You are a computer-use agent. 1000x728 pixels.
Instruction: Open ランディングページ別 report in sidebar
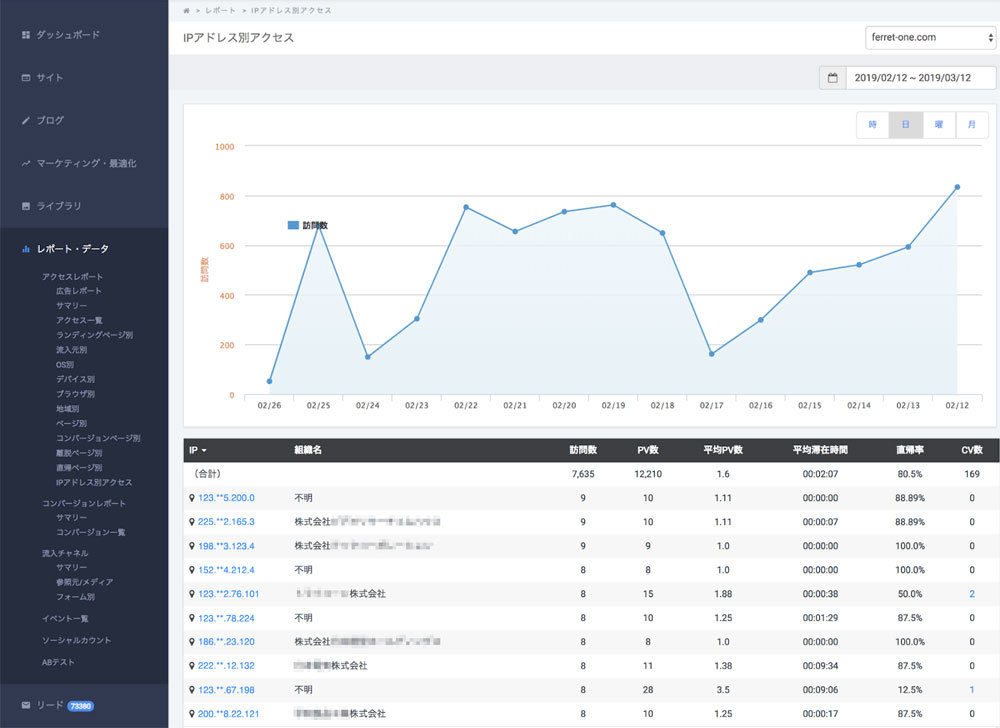tap(94, 335)
